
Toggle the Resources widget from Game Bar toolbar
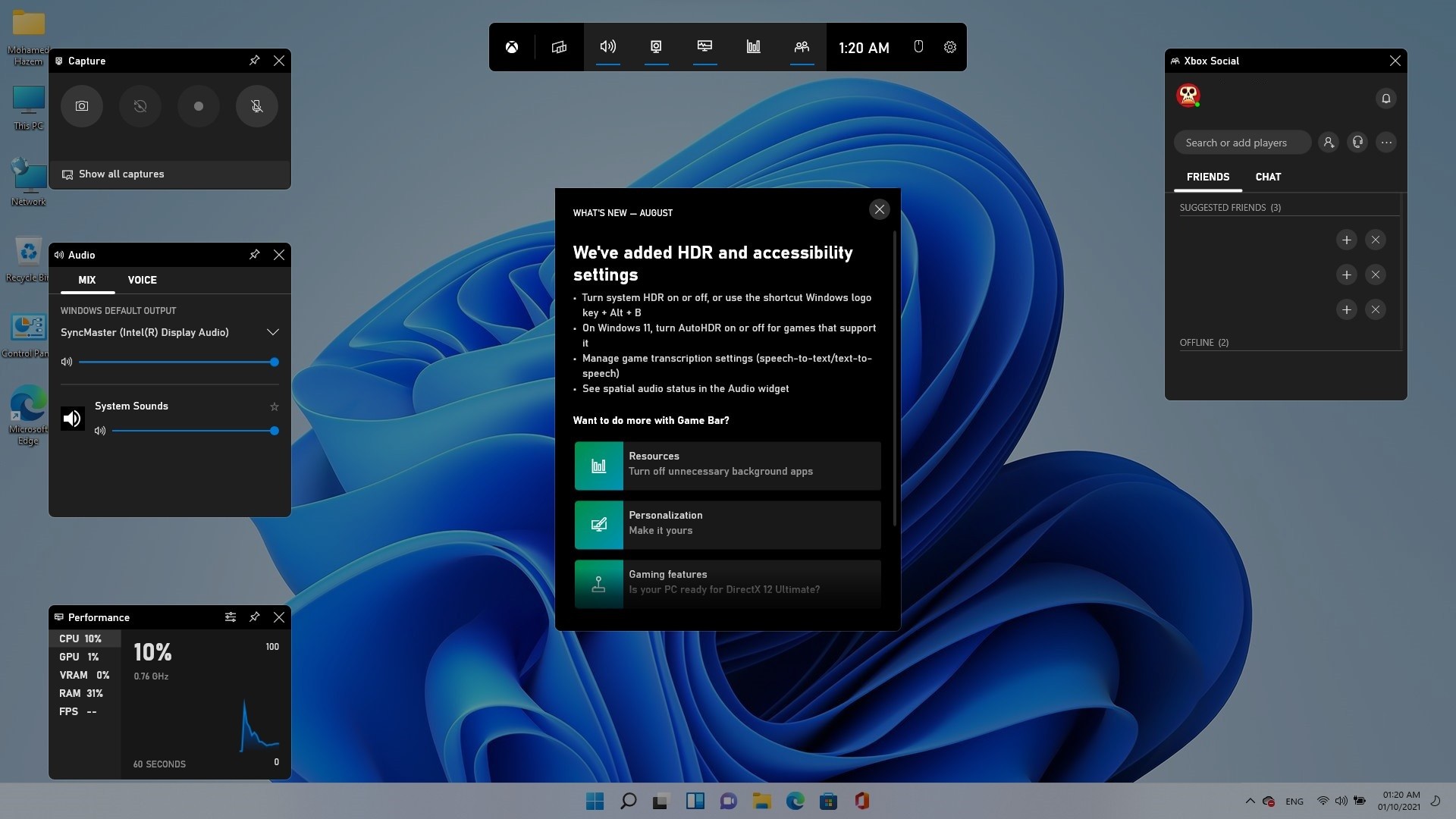[x=754, y=47]
